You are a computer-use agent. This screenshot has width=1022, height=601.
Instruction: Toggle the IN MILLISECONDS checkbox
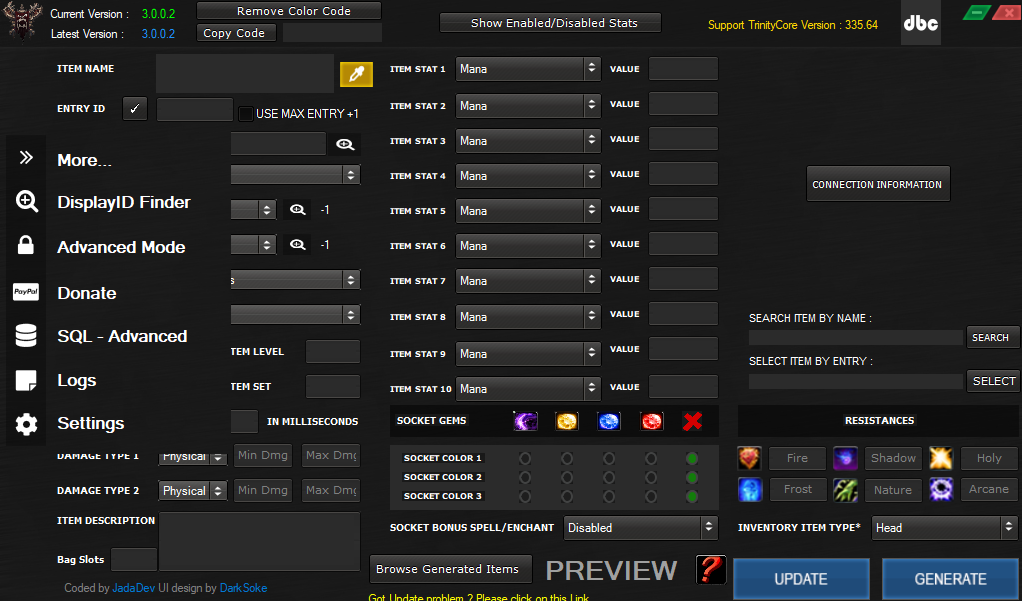coord(243,421)
